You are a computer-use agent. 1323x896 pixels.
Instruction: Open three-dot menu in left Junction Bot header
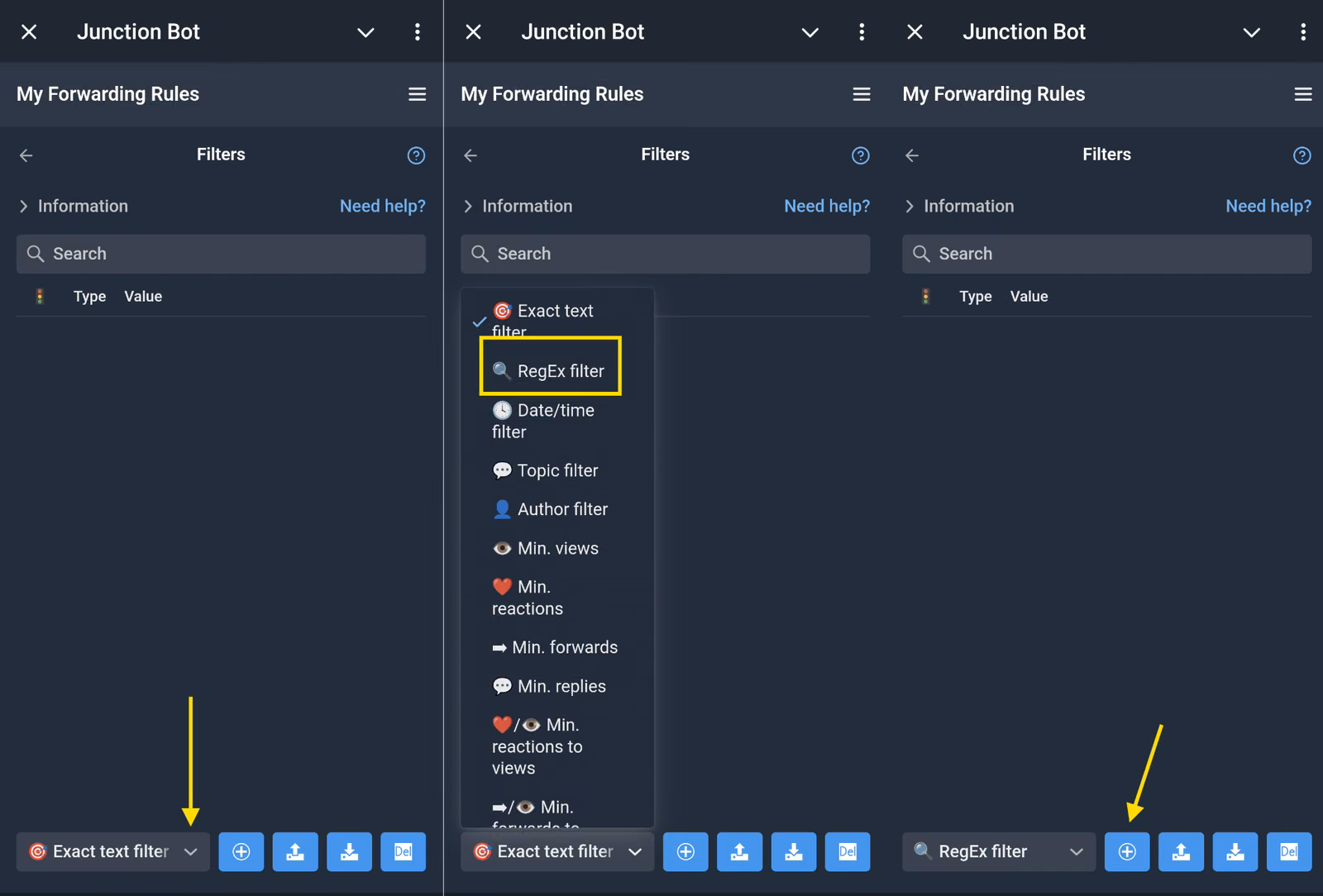418,31
